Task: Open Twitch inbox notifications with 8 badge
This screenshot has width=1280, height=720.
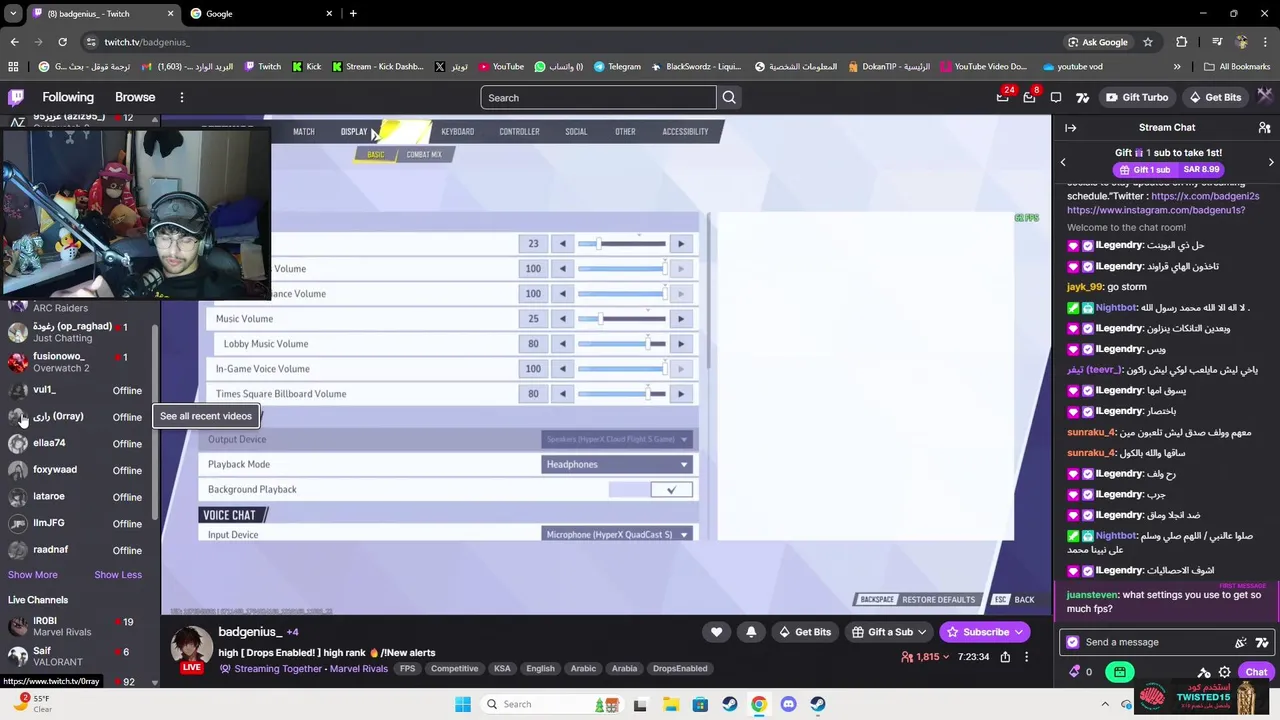Action: click(1029, 97)
